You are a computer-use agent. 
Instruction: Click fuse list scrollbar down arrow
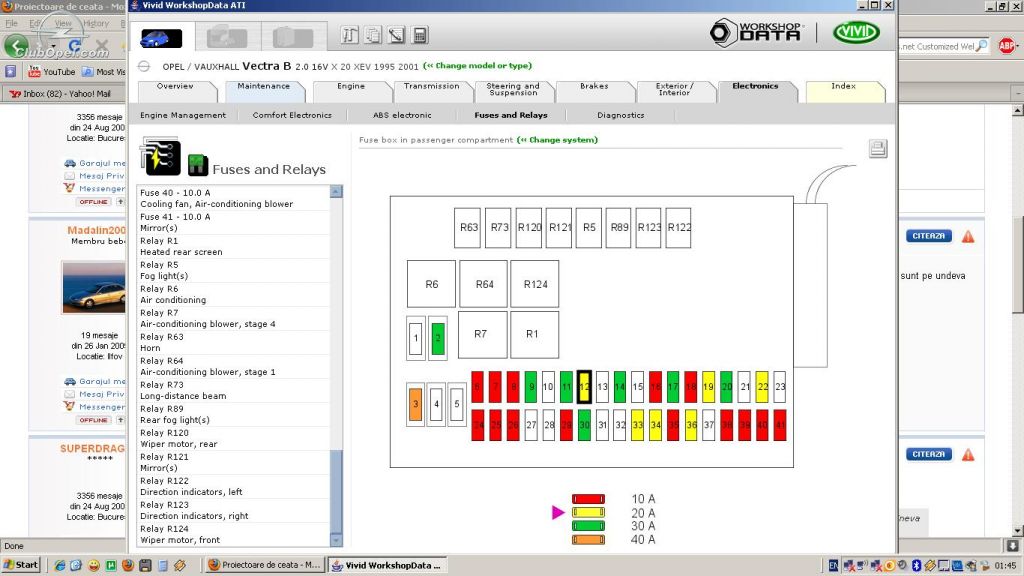click(336, 540)
